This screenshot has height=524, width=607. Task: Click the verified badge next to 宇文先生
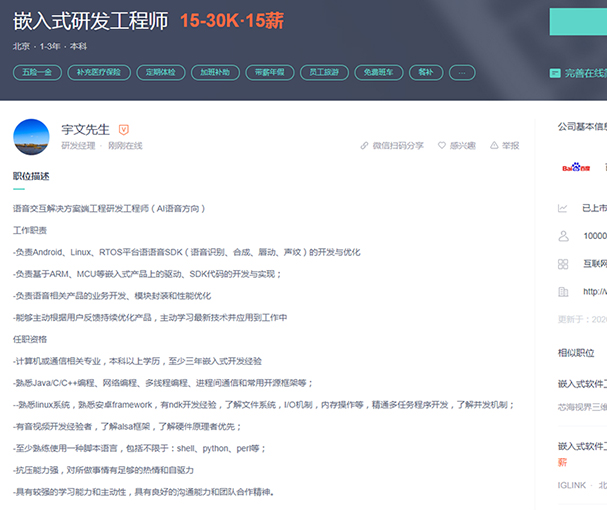(x=124, y=129)
